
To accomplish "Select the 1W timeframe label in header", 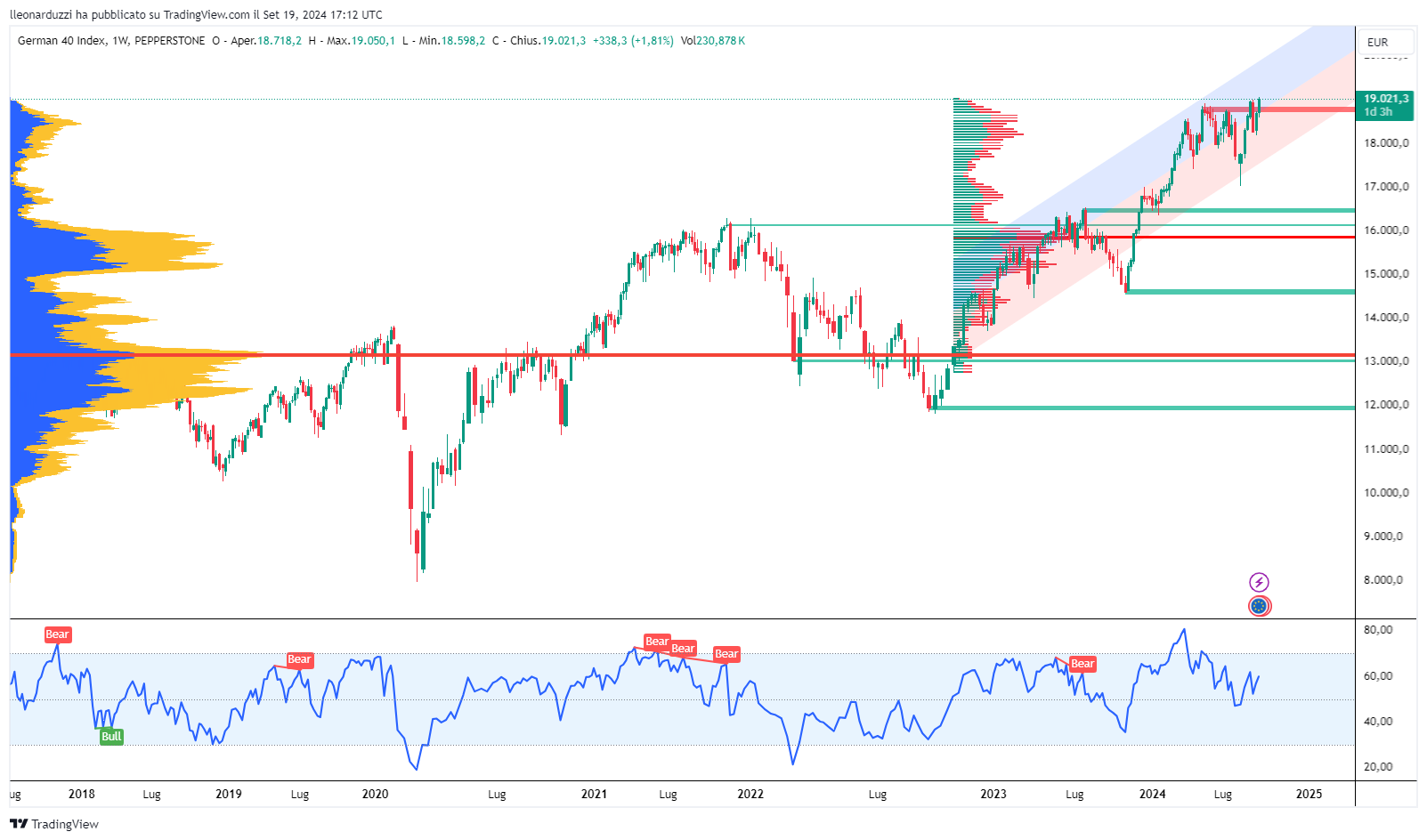I will (x=120, y=41).
